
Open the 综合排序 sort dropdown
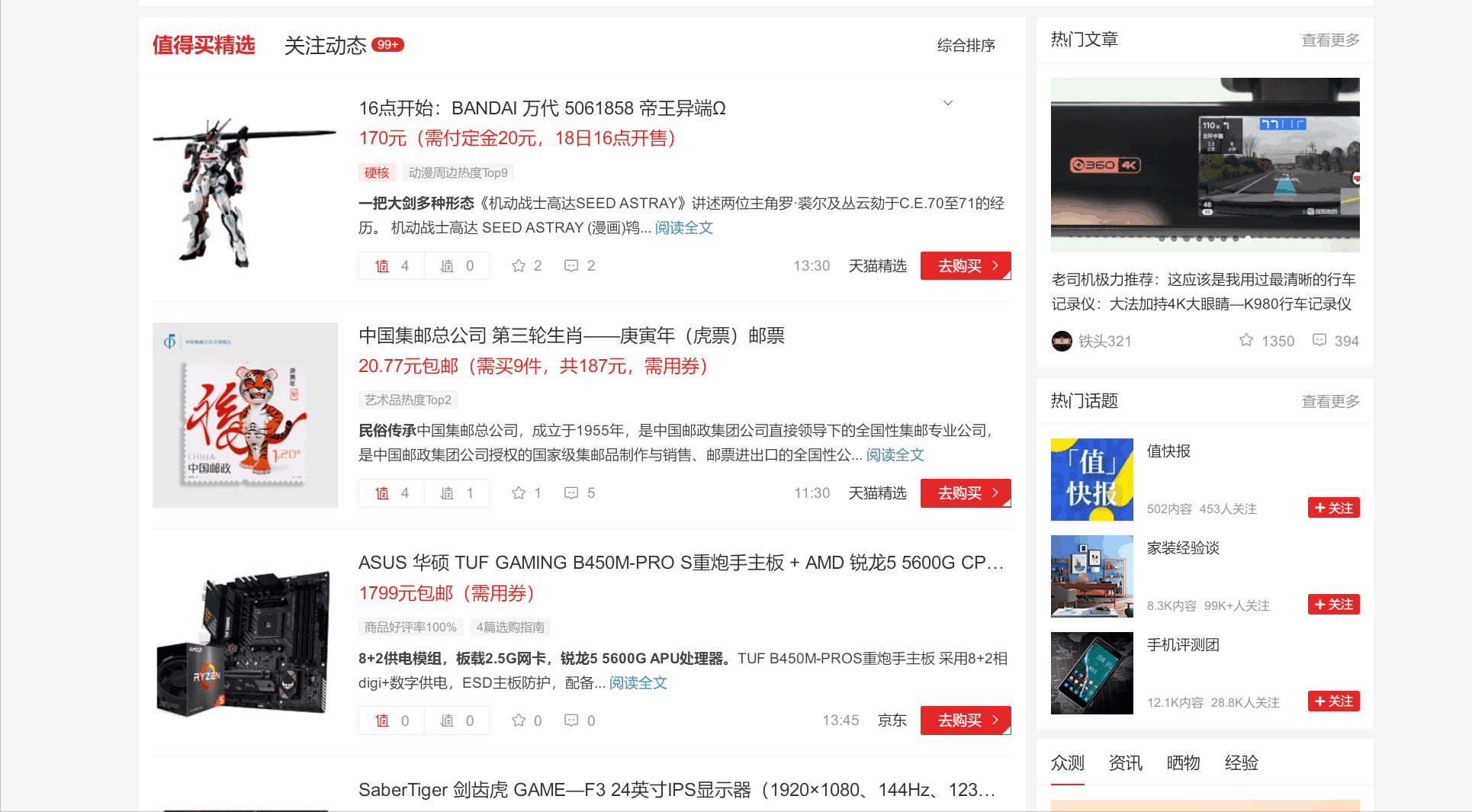[966, 46]
